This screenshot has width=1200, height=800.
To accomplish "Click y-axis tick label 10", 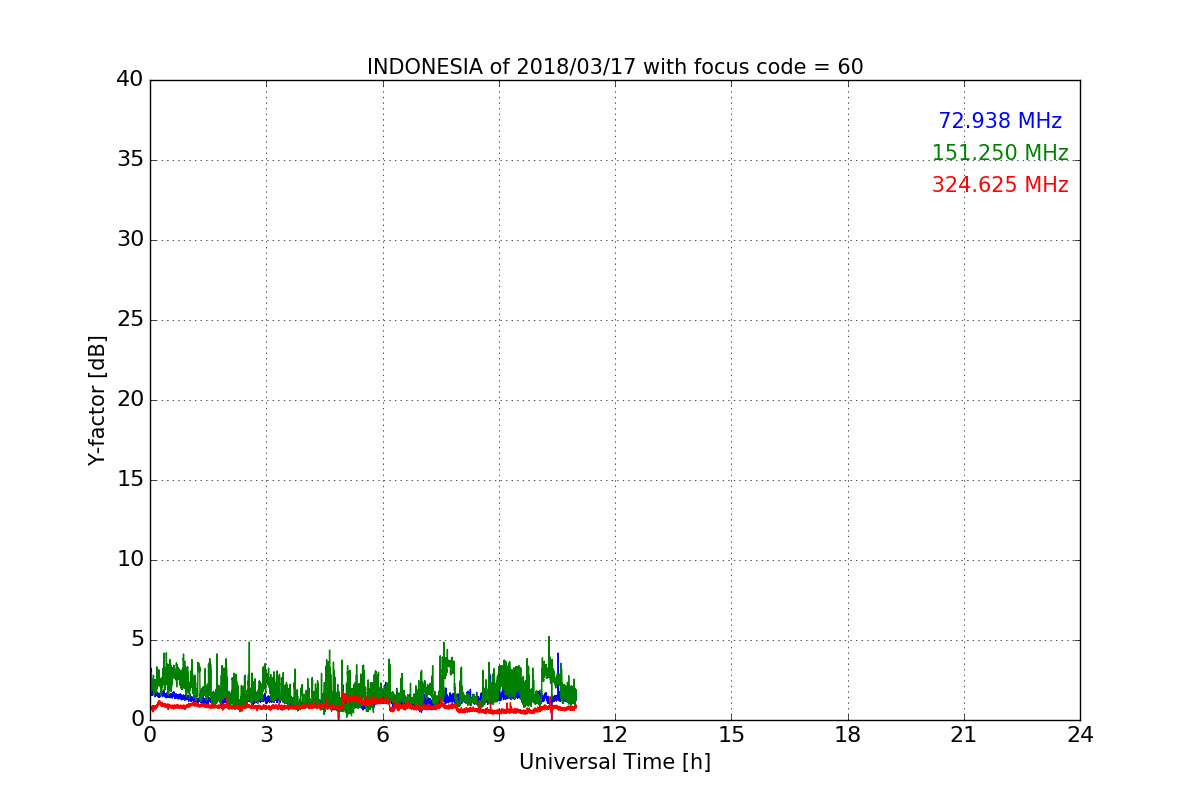I will click(x=130, y=559).
